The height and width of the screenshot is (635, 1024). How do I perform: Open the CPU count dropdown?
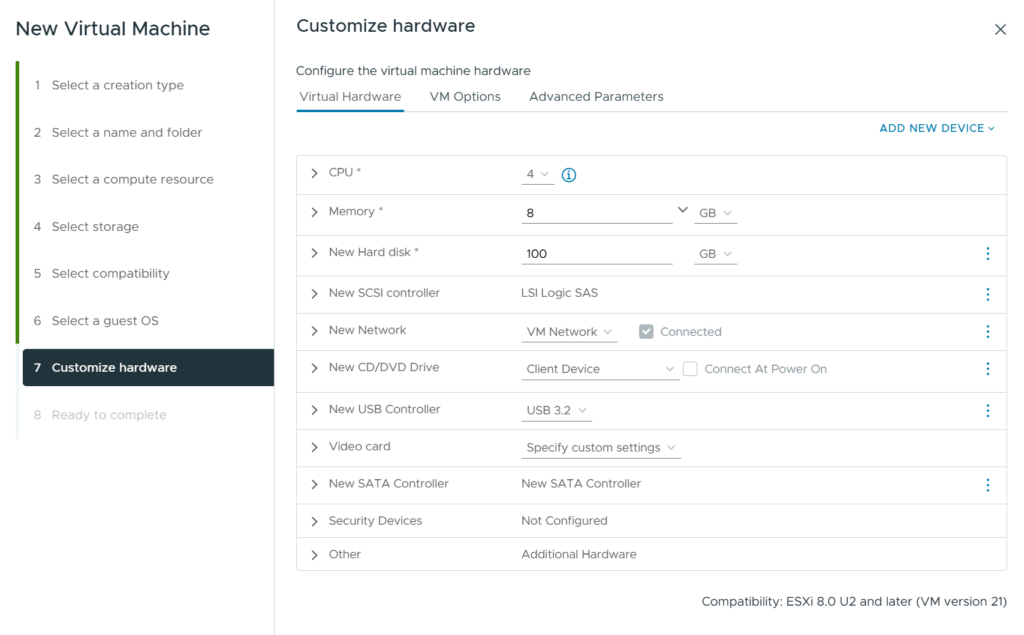[537, 174]
